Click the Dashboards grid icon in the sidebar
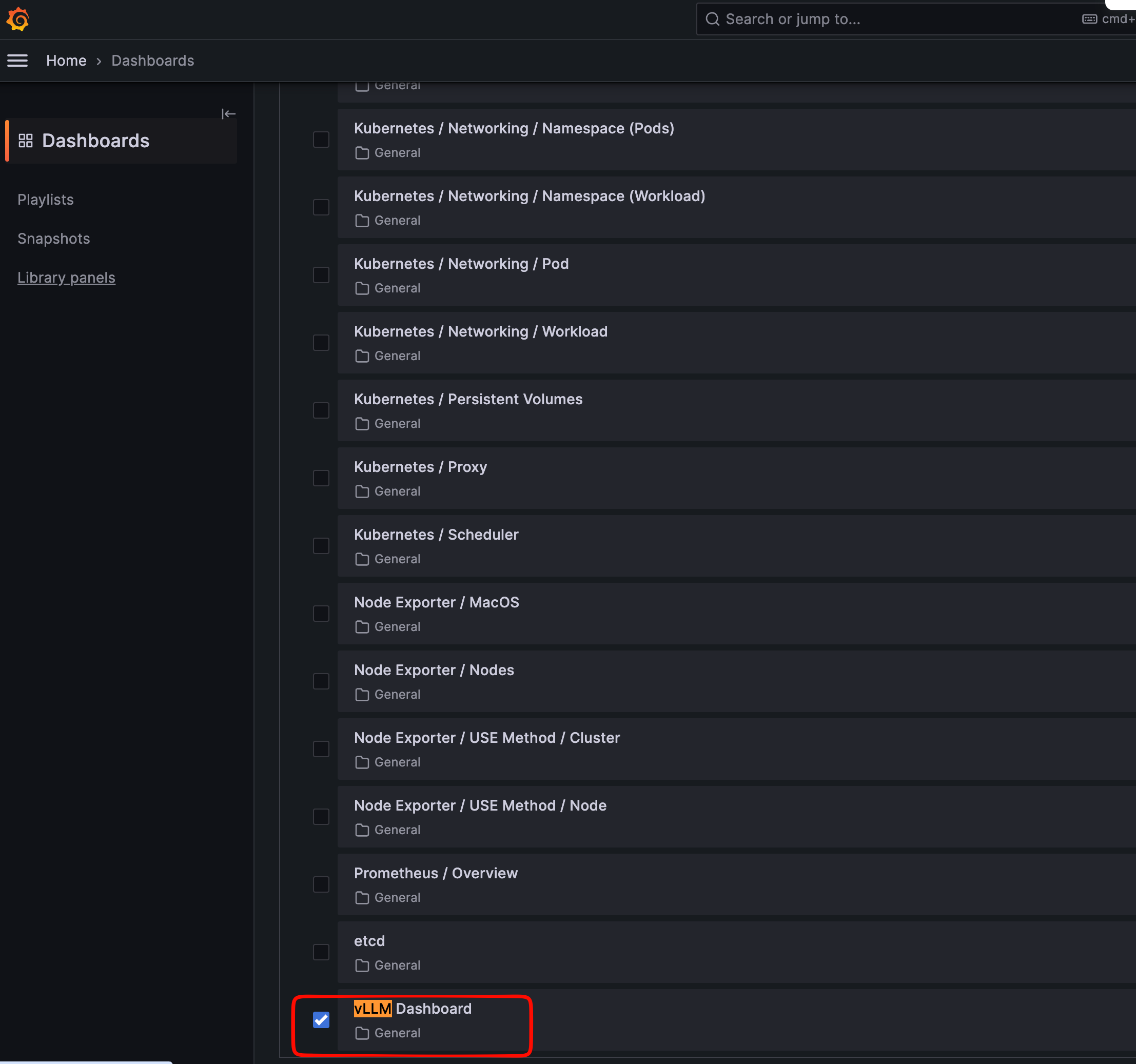 tap(26, 141)
